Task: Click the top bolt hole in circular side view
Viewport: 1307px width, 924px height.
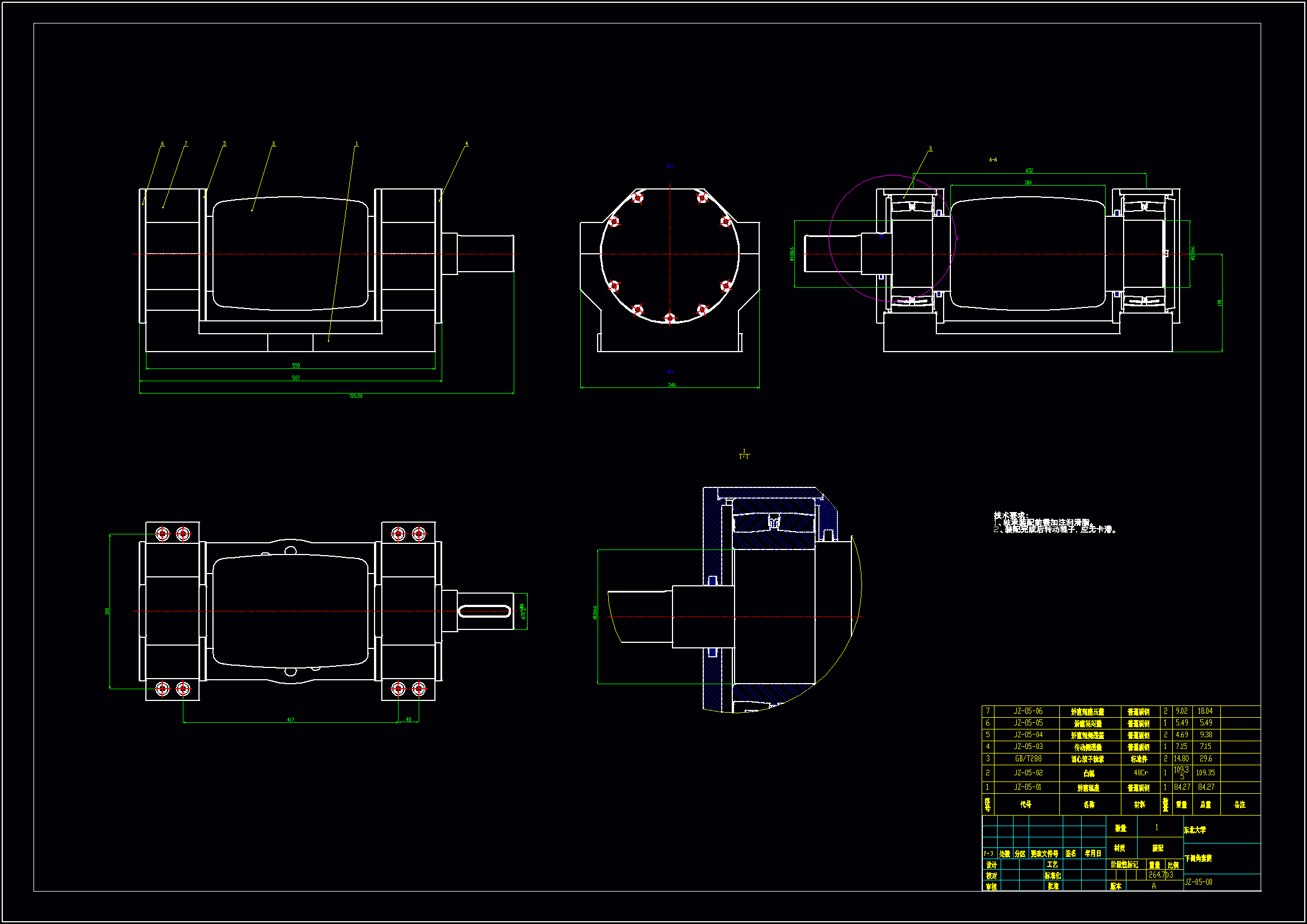Action: (x=637, y=197)
